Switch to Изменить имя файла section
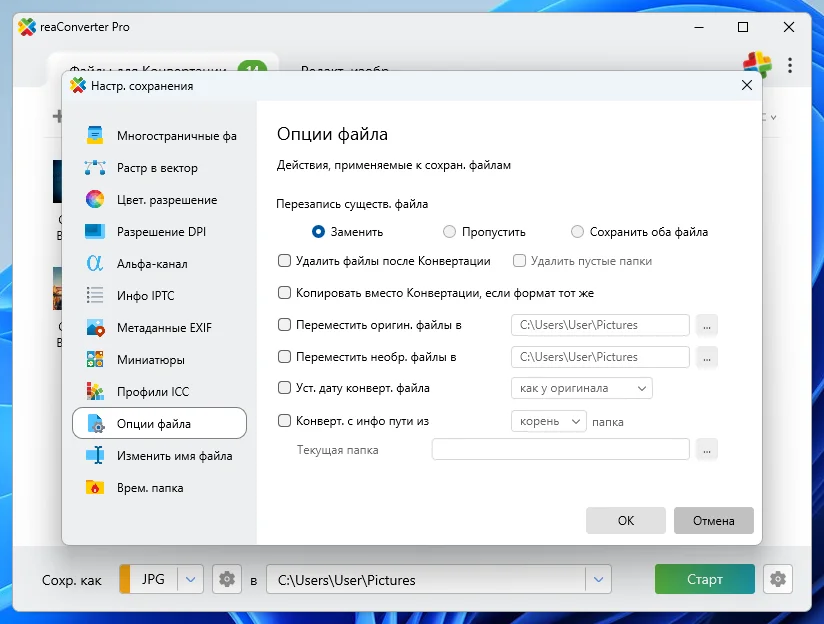The image size is (824, 624). (x=174, y=456)
